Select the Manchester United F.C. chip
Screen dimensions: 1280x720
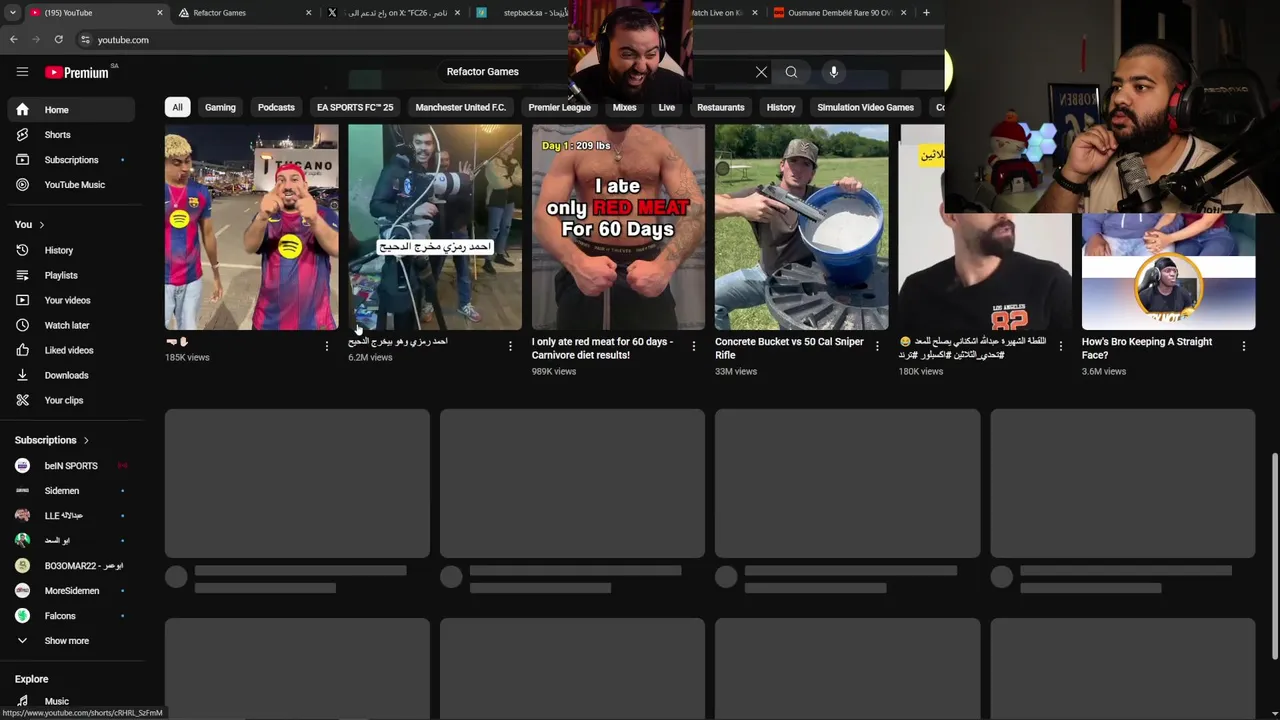point(460,107)
